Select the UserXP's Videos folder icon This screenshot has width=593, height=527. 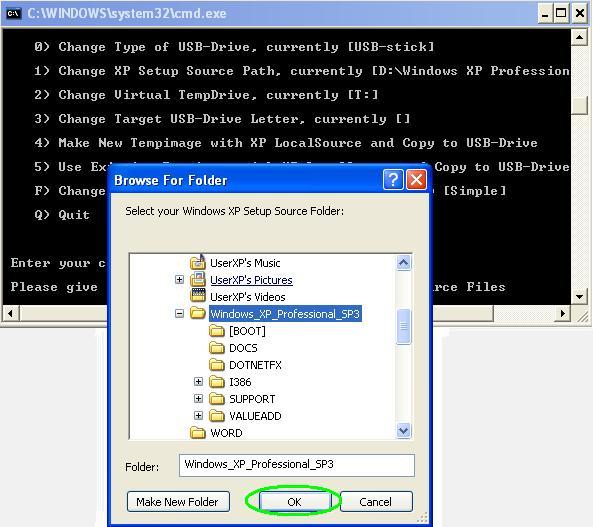tap(198, 295)
